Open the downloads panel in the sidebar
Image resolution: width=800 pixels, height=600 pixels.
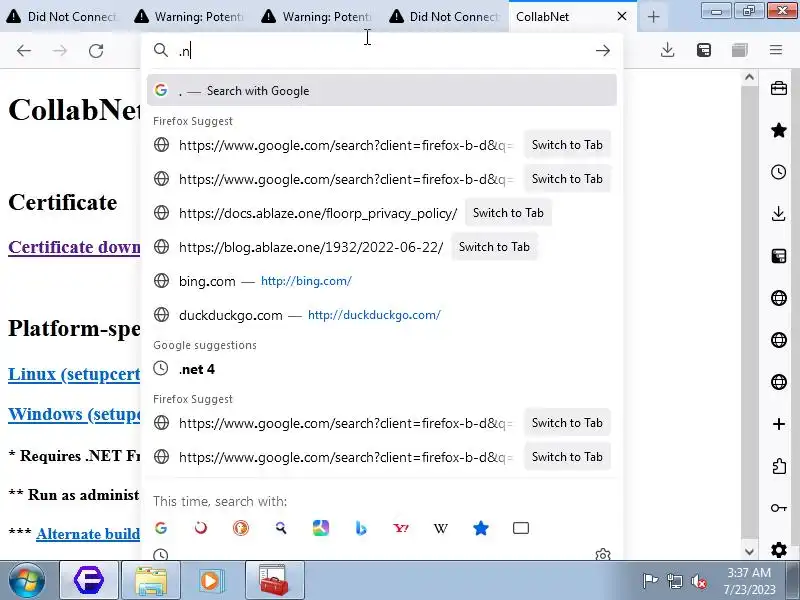point(779,214)
